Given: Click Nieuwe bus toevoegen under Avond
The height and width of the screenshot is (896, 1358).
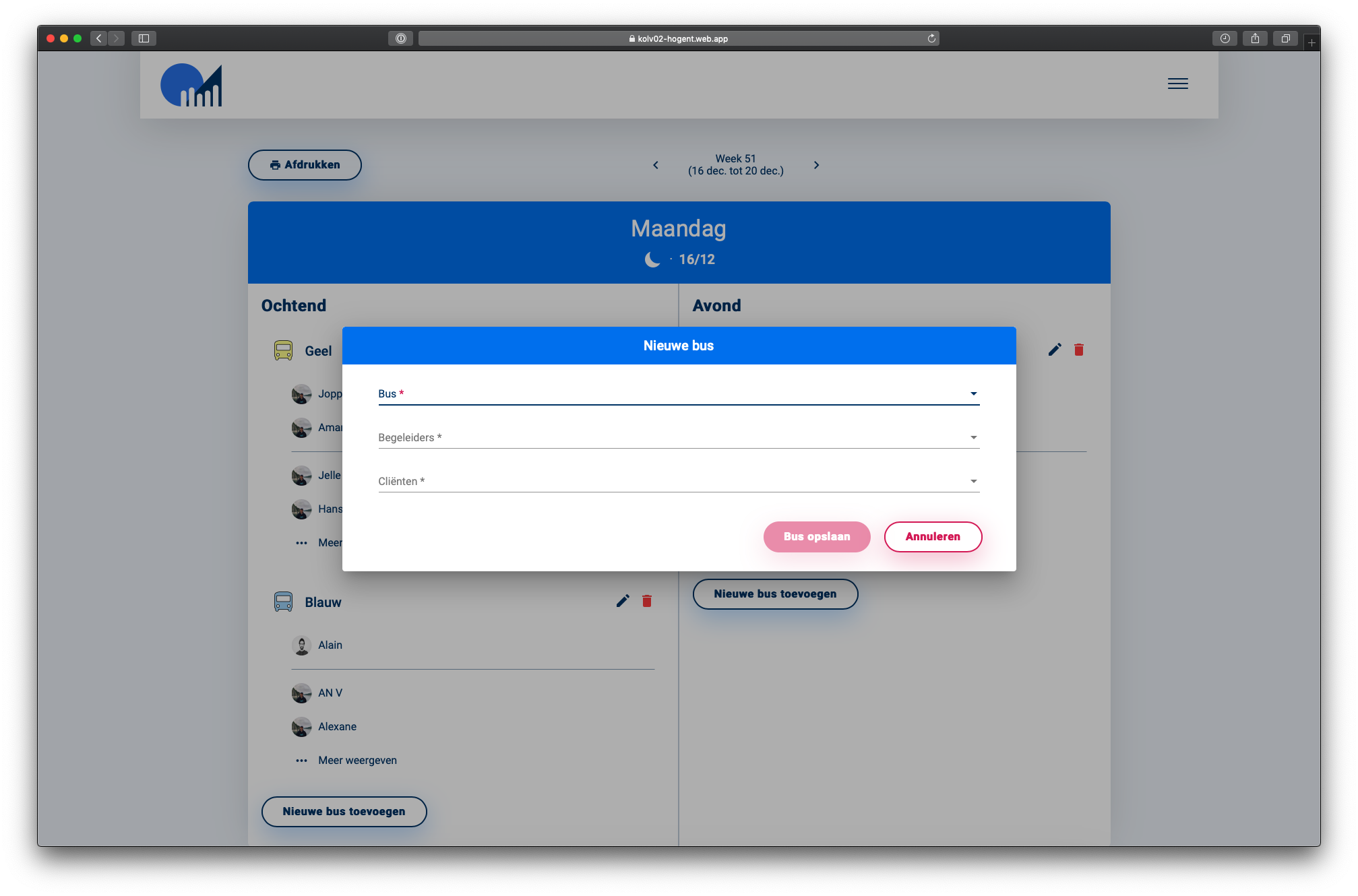Looking at the screenshot, I should 775,594.
